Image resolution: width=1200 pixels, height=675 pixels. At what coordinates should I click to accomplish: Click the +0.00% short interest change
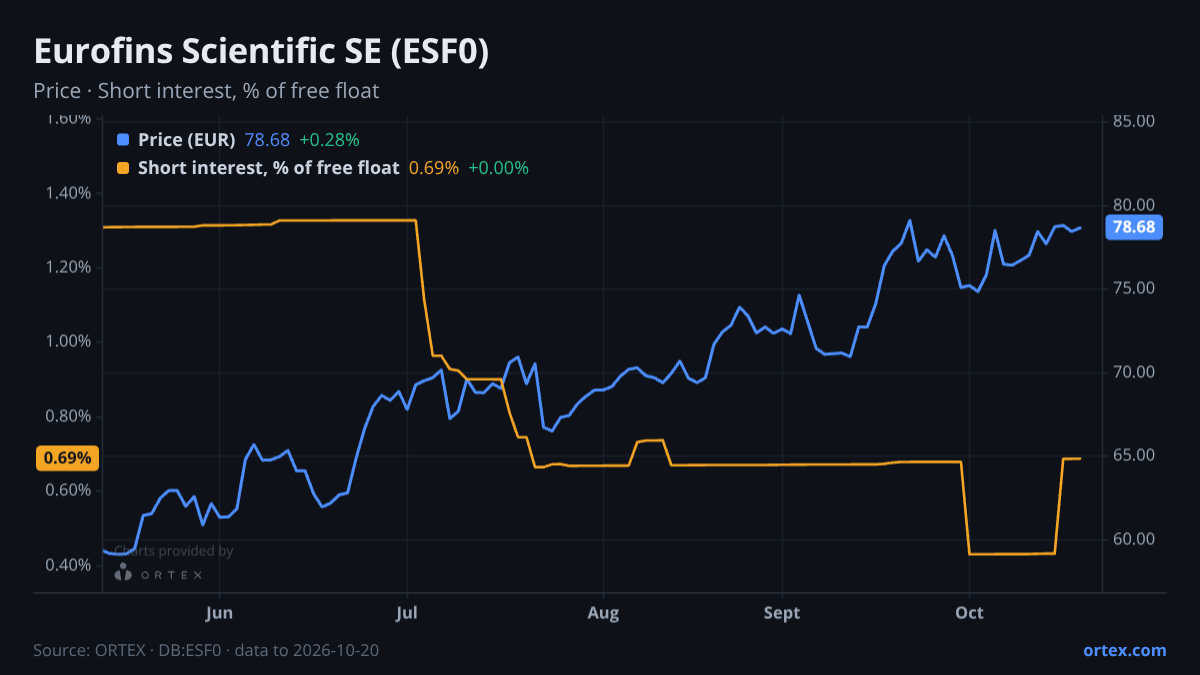(498, 168)
